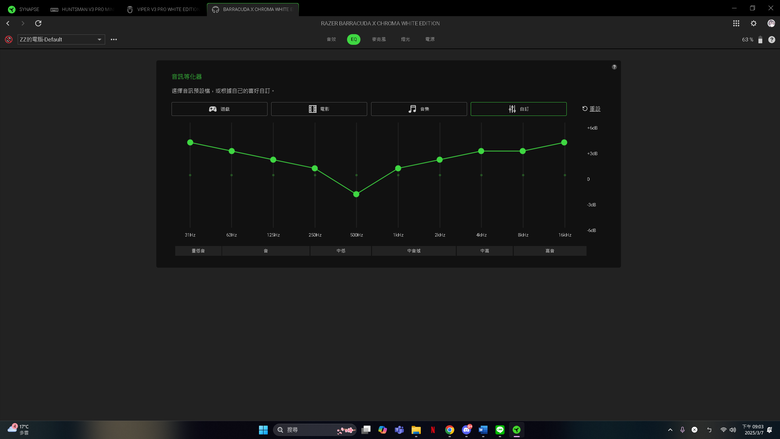
Task: Open the weather widget showing 17°C
Action: coord(18,430)
